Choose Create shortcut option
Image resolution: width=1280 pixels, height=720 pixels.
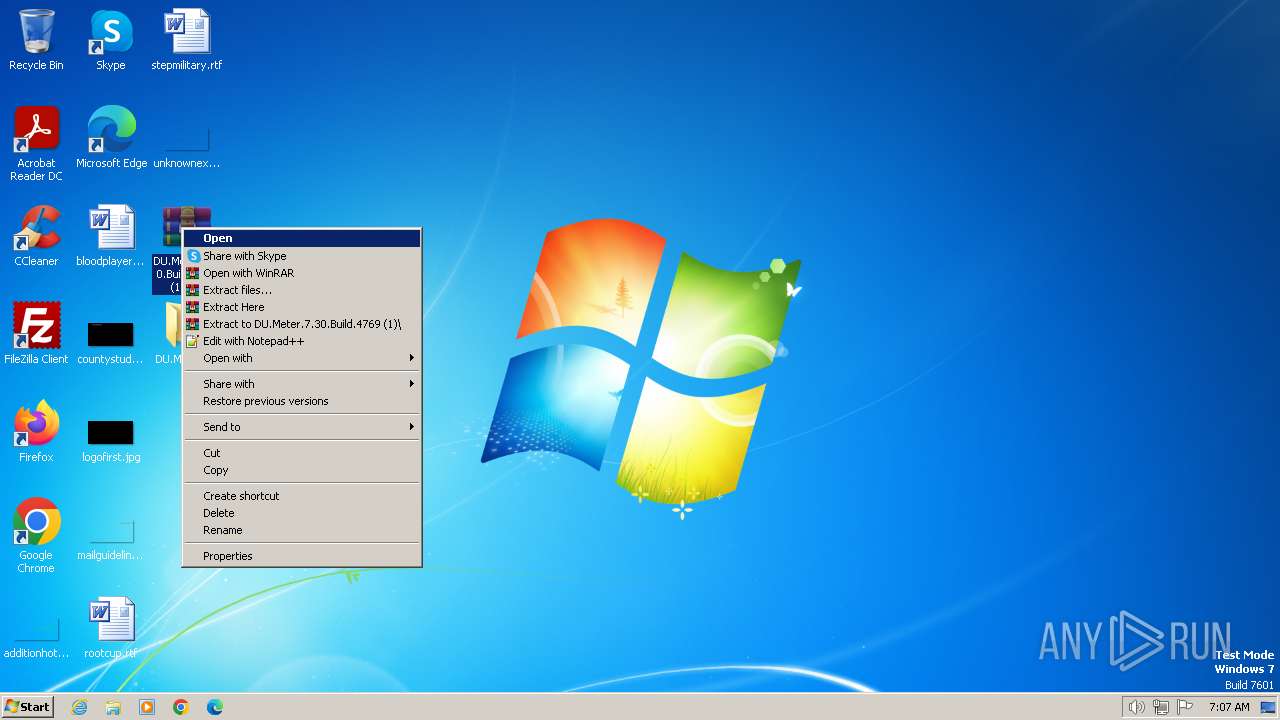point(302,496)
